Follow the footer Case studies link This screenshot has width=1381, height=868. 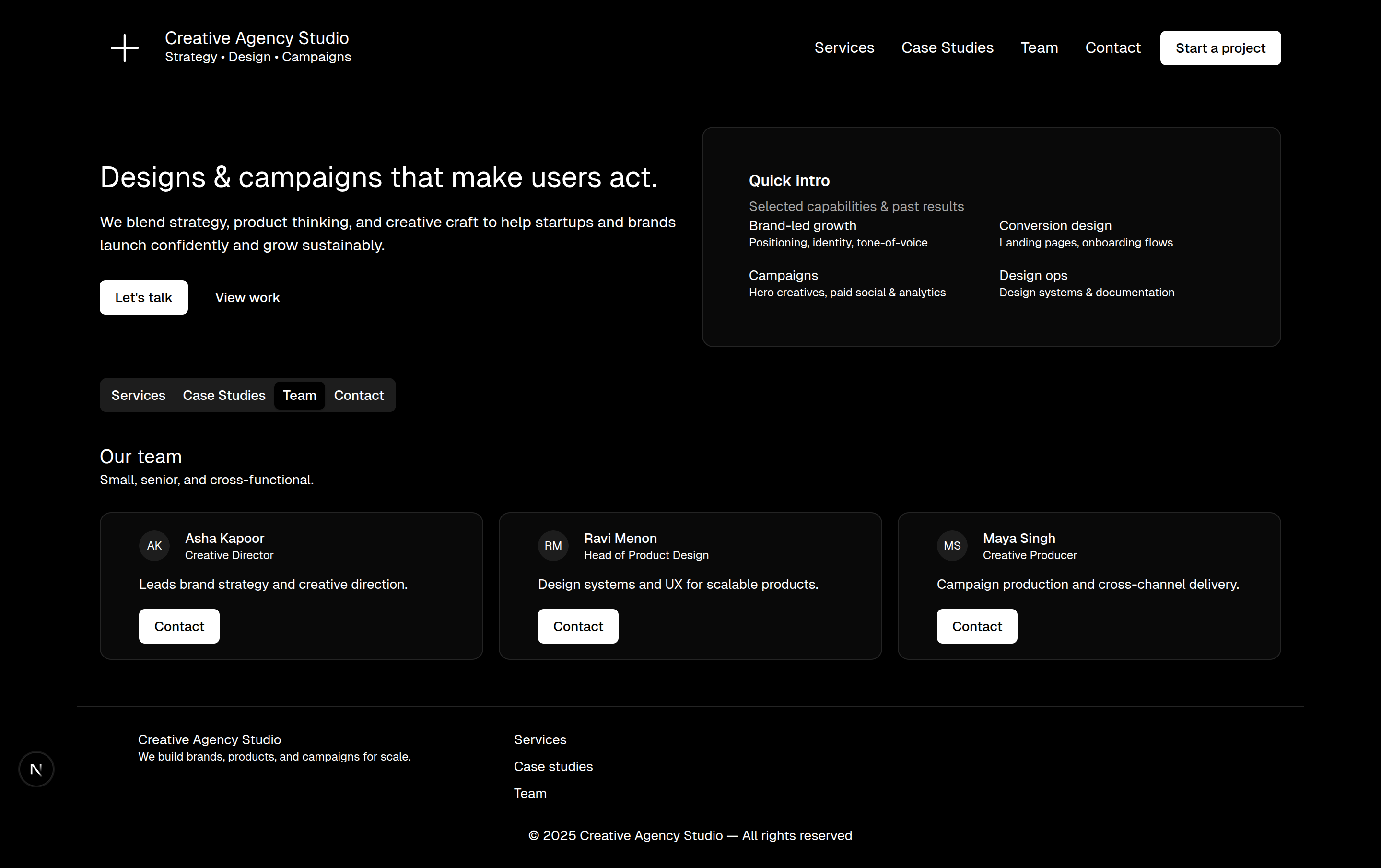(553, 766)
